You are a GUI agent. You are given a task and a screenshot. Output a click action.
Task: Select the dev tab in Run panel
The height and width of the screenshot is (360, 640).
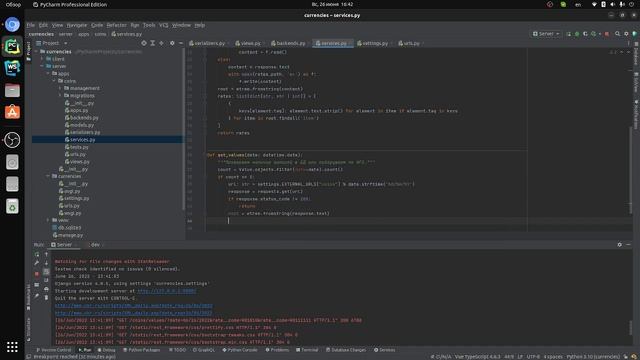(x=95, y=245)
